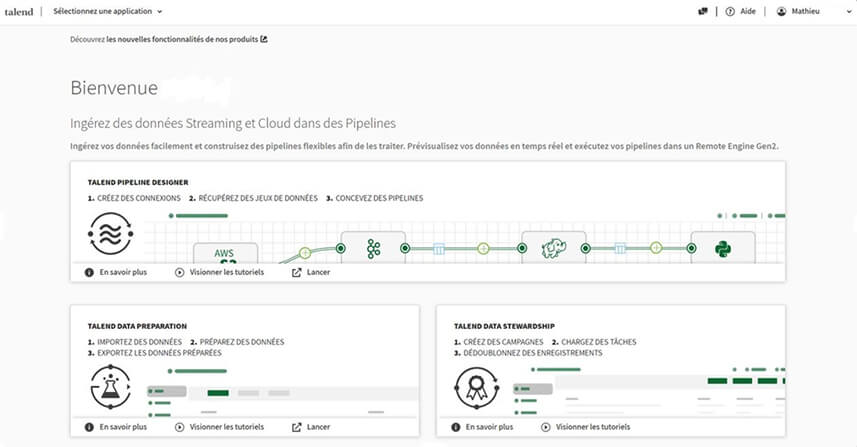This screenshot has width=857, height=447.
Task: Launch Talend Data Preparation with Lancer
Action: [311, 427]
